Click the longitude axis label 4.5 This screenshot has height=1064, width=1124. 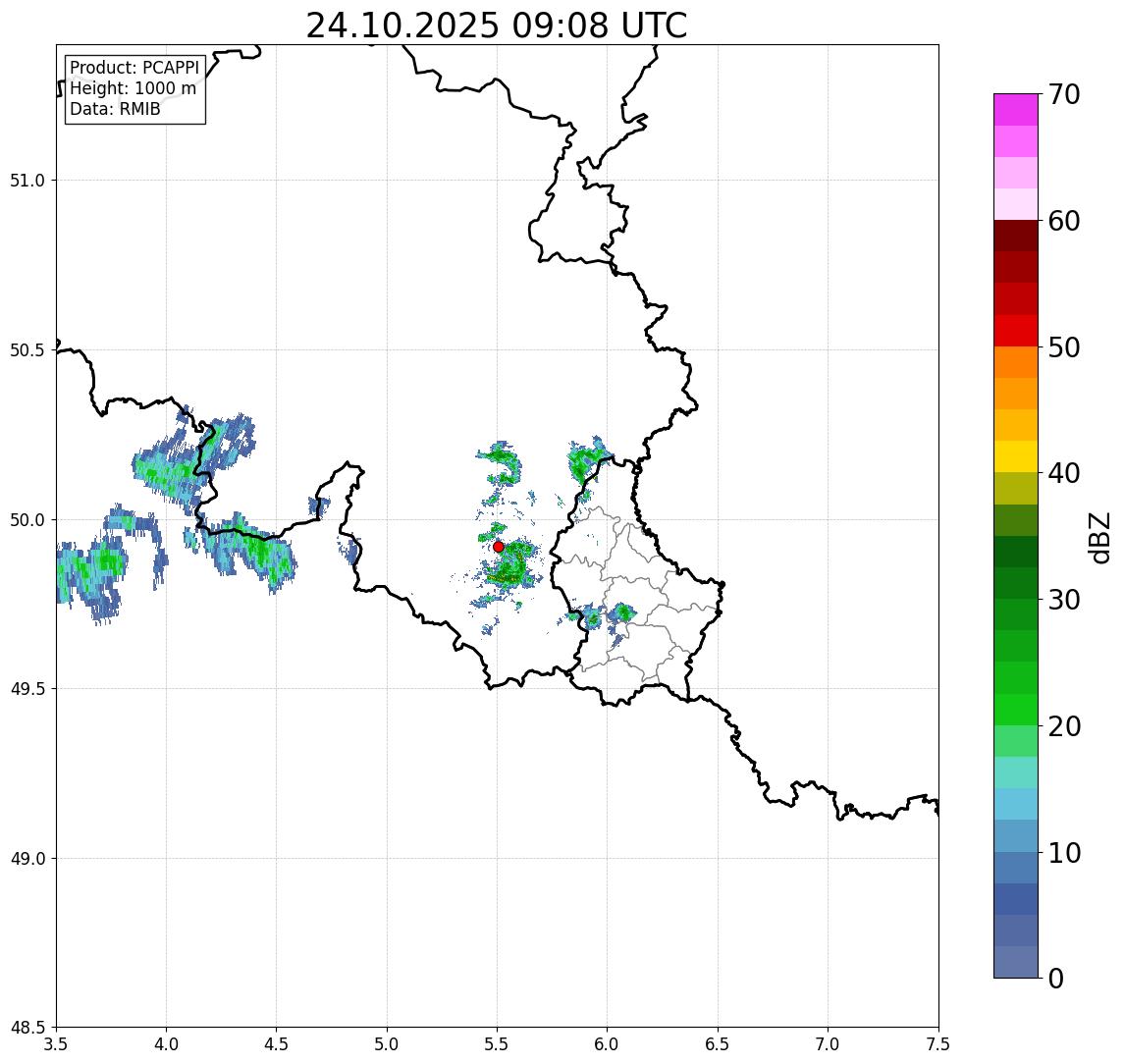pos(277,1044)
